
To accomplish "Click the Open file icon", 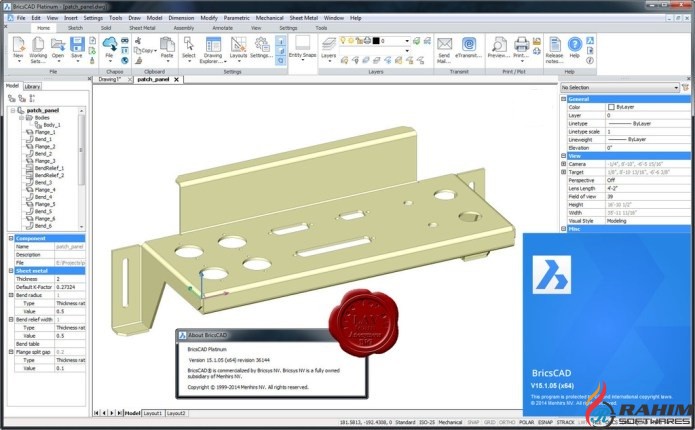I will tap(58, 45).
